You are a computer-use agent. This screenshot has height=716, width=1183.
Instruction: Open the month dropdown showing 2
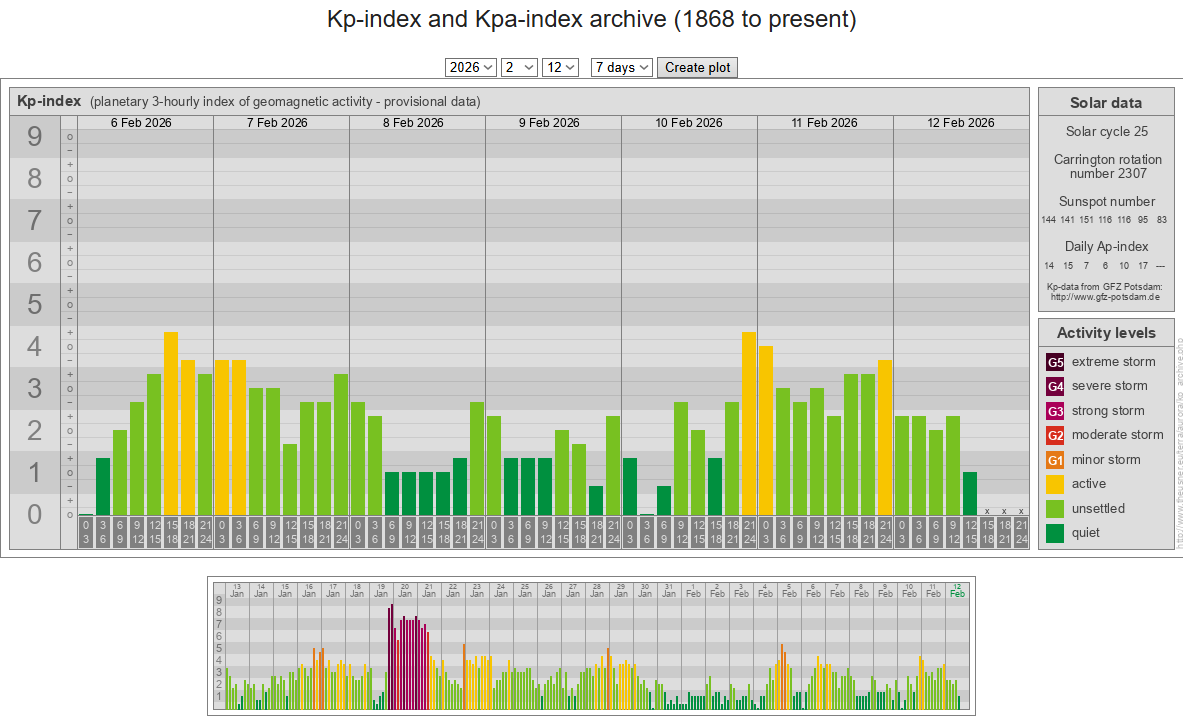[519, 67]
